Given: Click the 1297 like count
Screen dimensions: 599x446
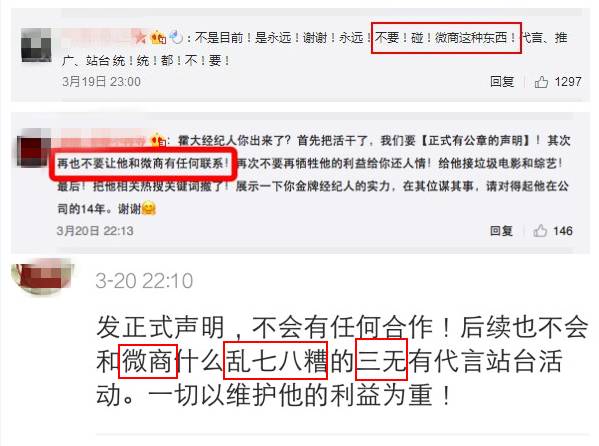Looking at the screenshot, I should [x=568, y=82].
